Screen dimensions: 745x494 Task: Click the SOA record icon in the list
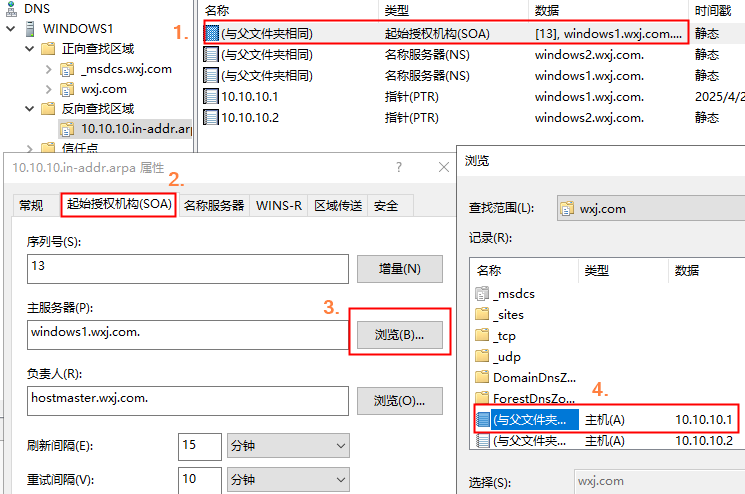[211, 33]
